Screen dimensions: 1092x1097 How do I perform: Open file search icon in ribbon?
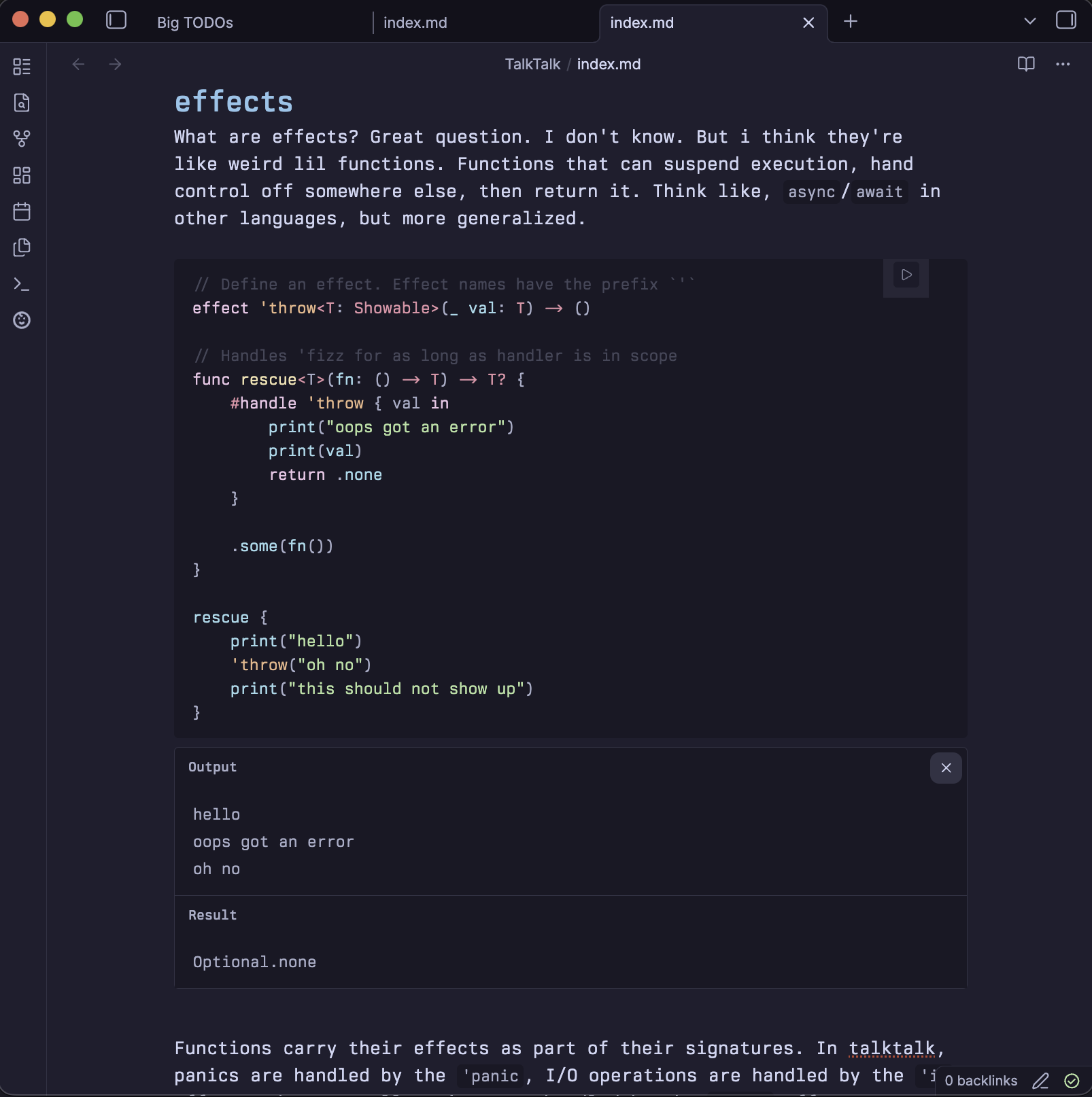click(22, 103)
